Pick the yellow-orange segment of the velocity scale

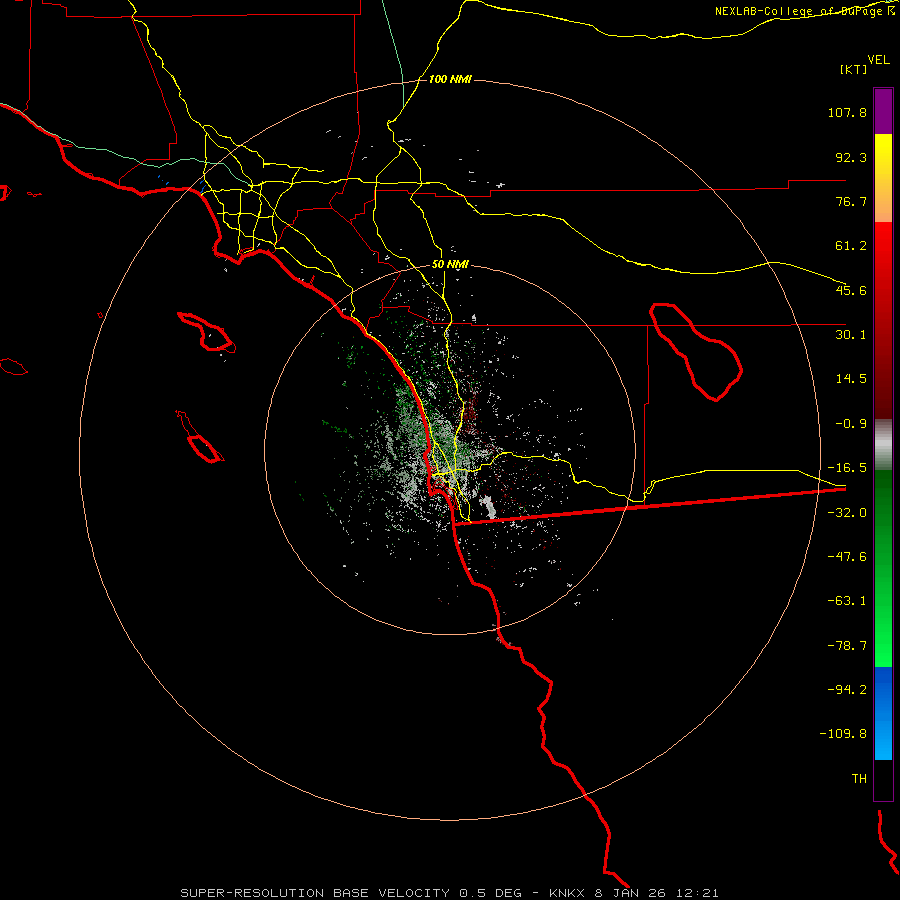pyautogui.click(x=883, y=178)
